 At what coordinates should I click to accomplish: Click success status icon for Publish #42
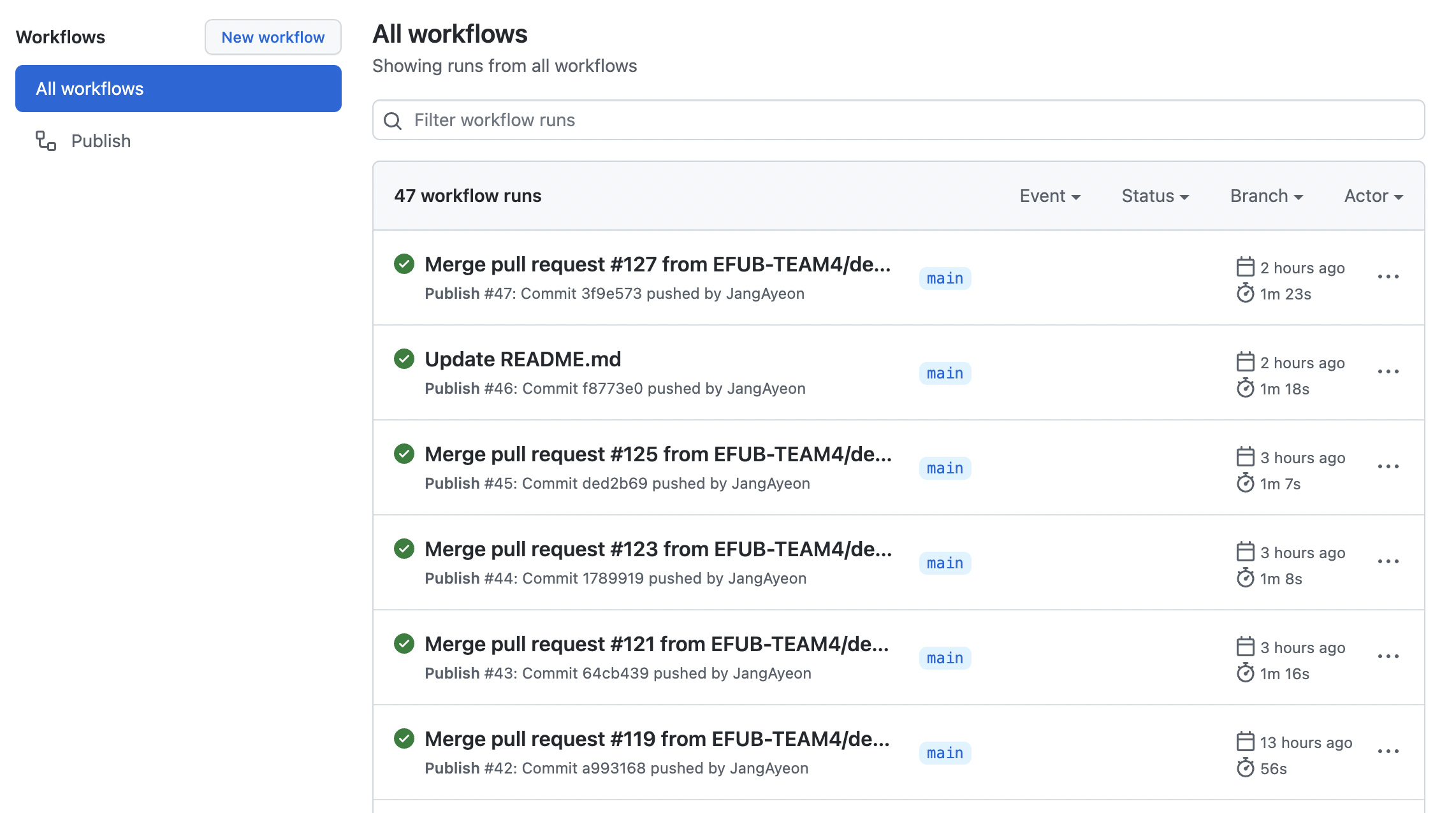coord(404,738)
